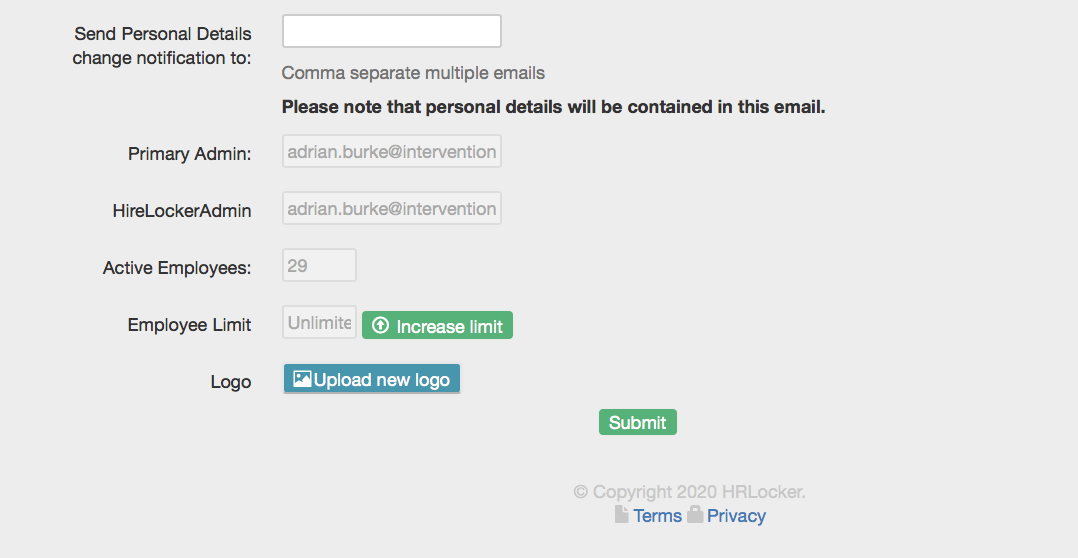This screenshot has height=558, width=1078.
Task: Click the HireLockerAdmin label
Action: (x=181, y=211)
